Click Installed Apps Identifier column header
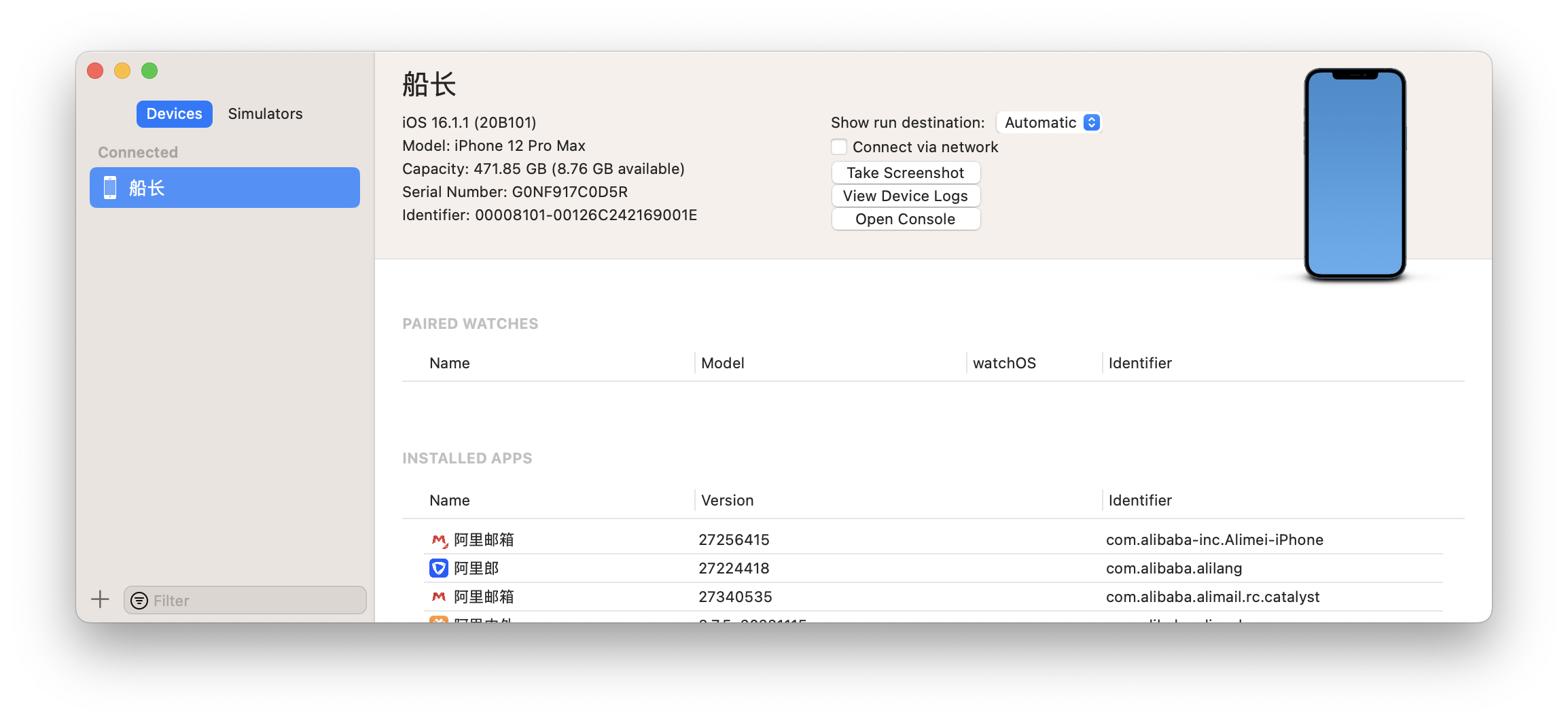Image resolution: width=1568 pixels, height=723 pixels. point(1140,500)
